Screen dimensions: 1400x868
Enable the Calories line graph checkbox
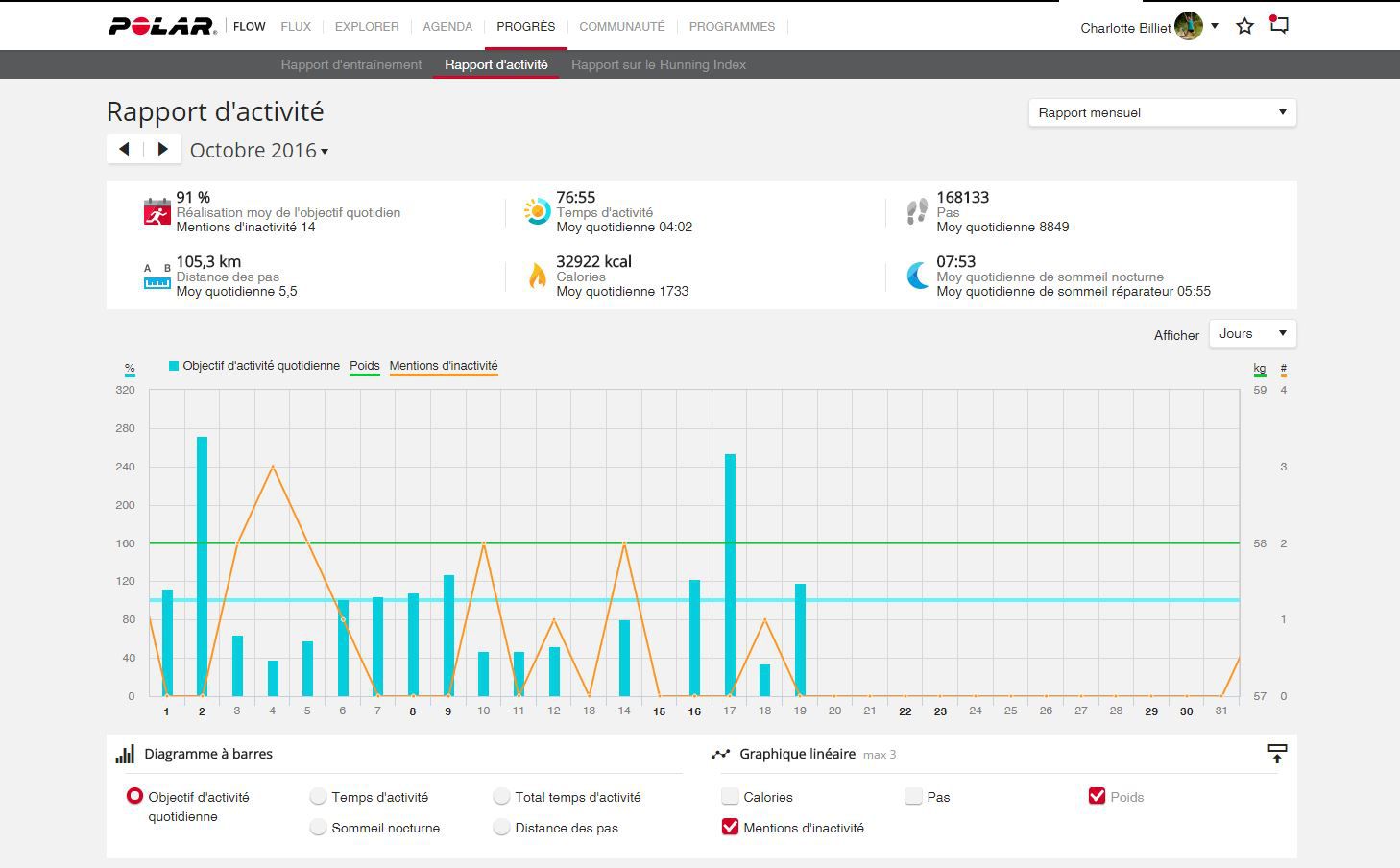(x=731, y=796)
